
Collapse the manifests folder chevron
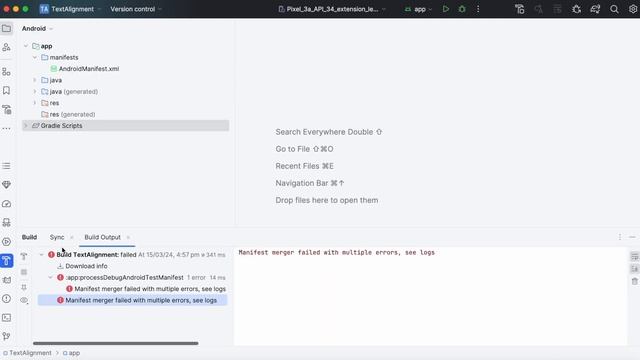click(x=35, y=58)
